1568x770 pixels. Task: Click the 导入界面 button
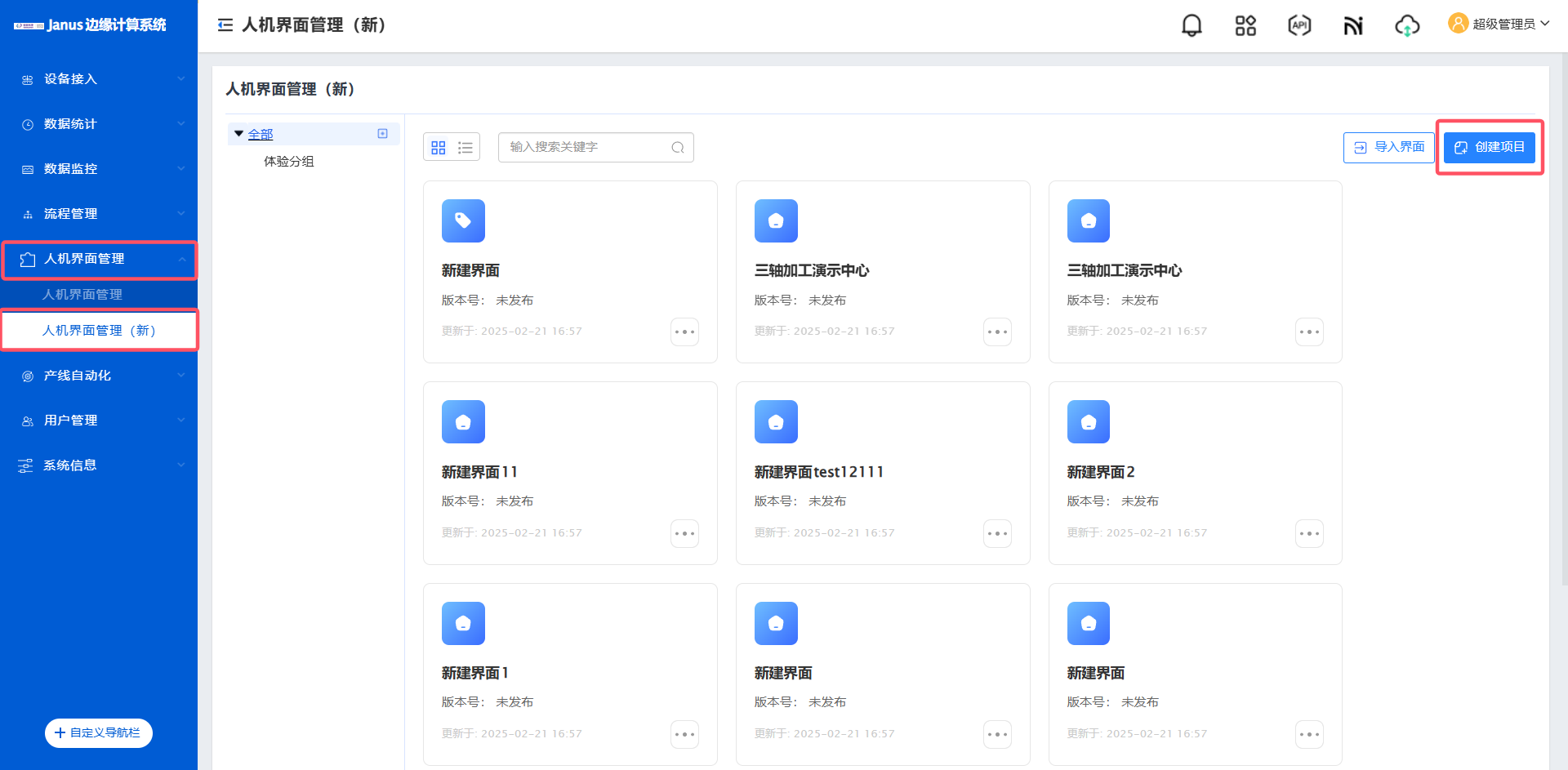1388,148
